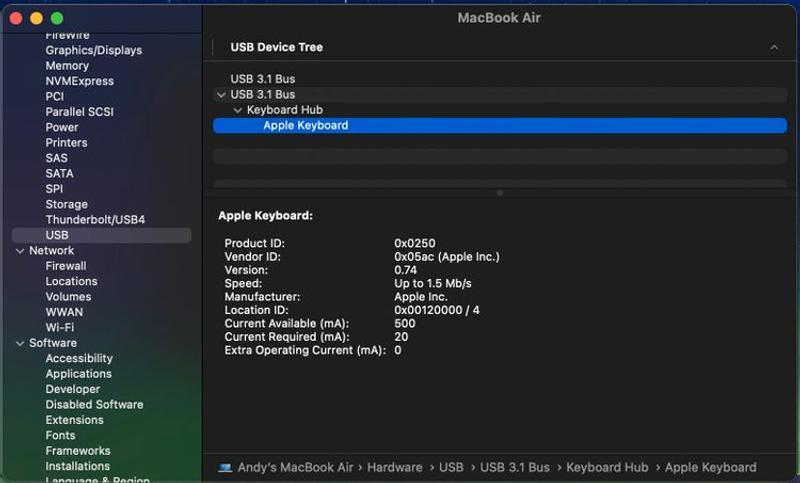Click the laptop icon in path bar
The width and height of the screenshot is (800, 483).
coord(225,467)
